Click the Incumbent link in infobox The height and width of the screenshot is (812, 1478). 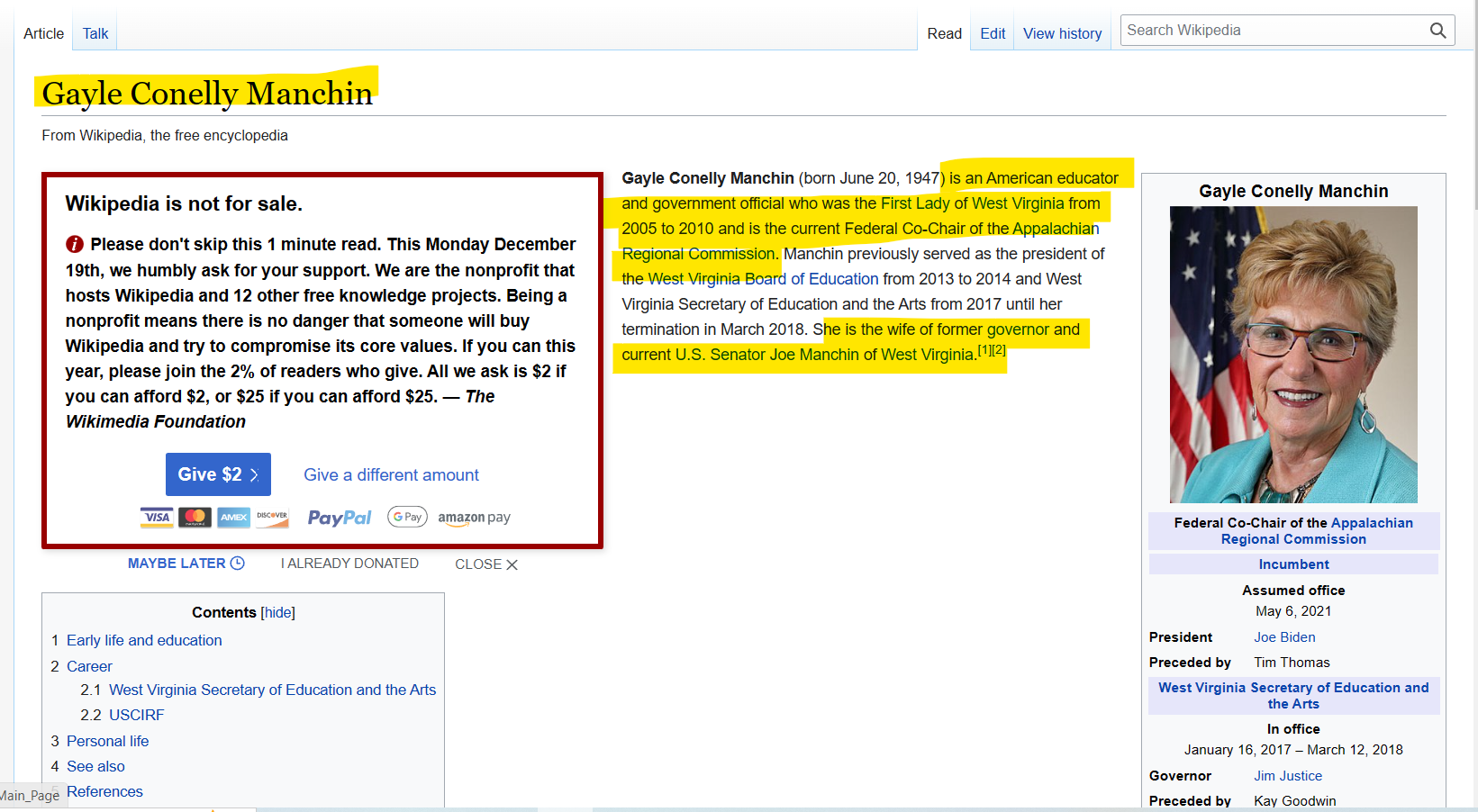click(x=1293, y=564)
